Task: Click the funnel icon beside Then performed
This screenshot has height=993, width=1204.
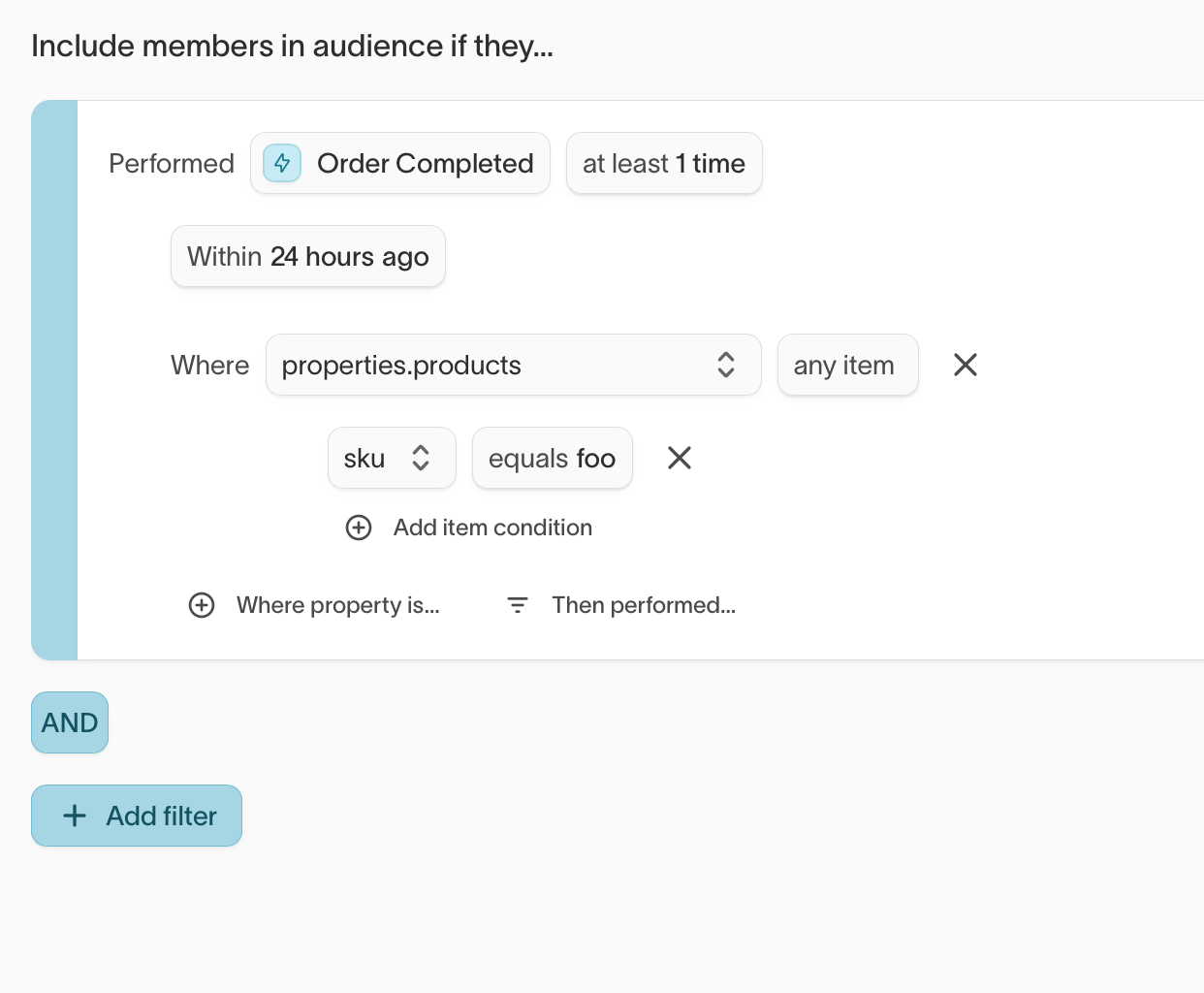Action: tap(518, 605)
